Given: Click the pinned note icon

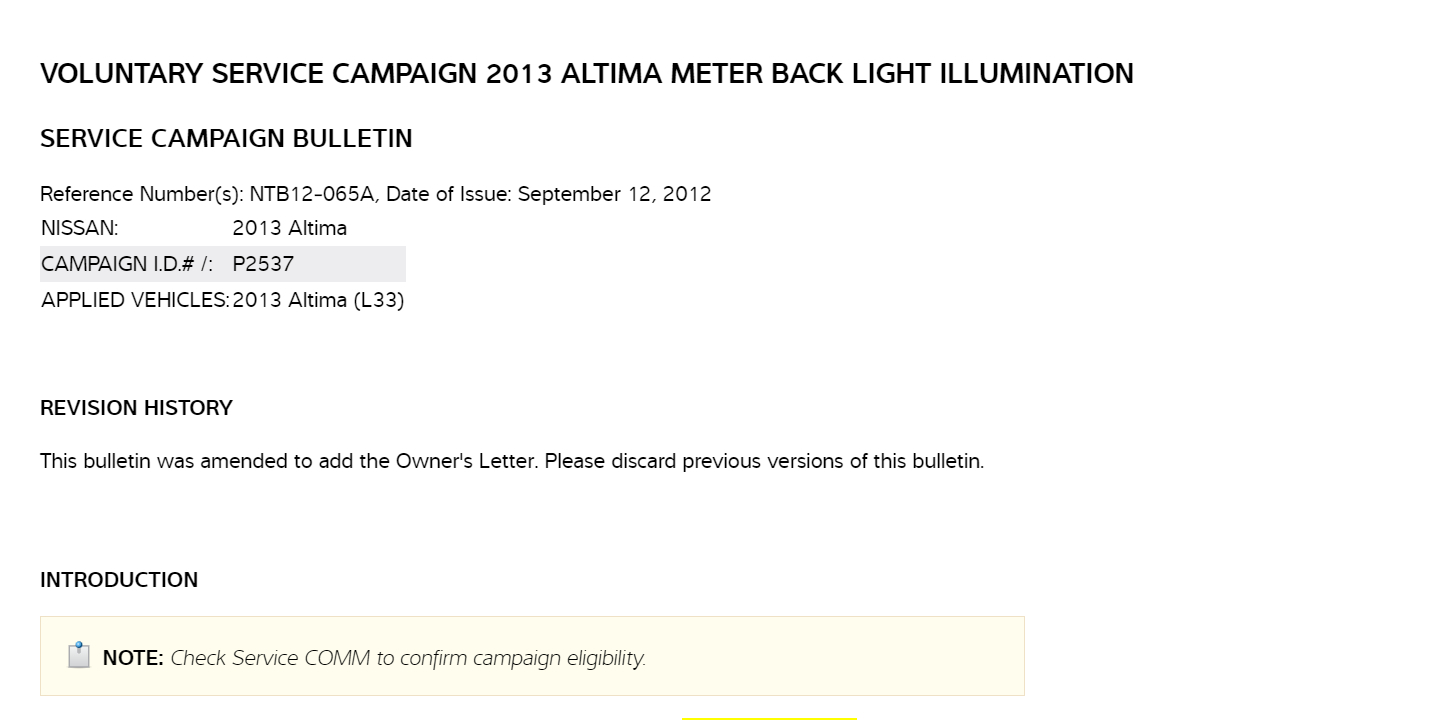Looking at the screenshot, I should pos(79,656).
